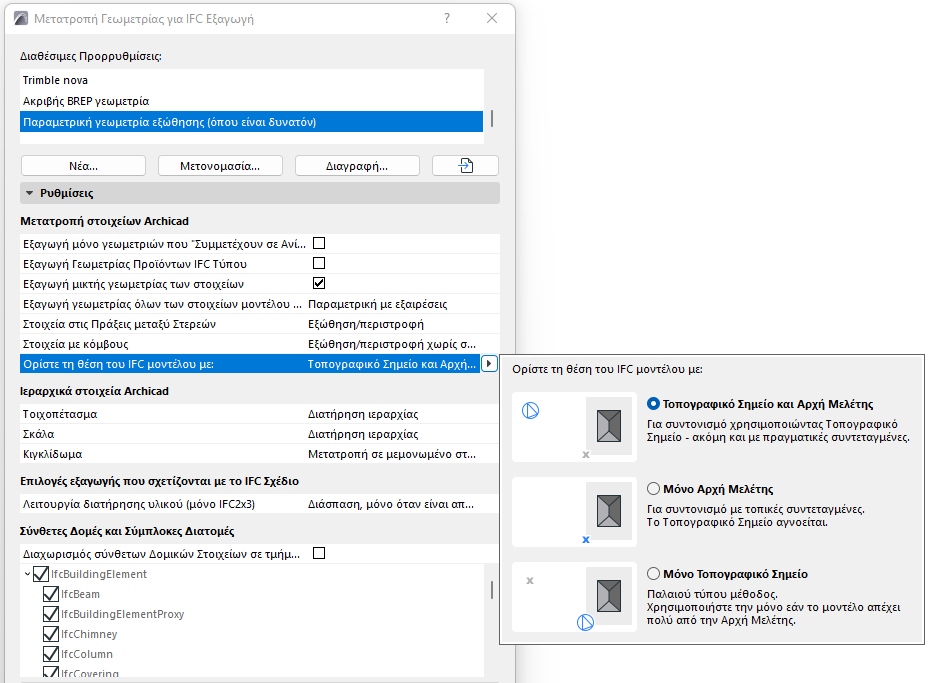
Task: Click the Νέα... button
Action: pos(83,165)
